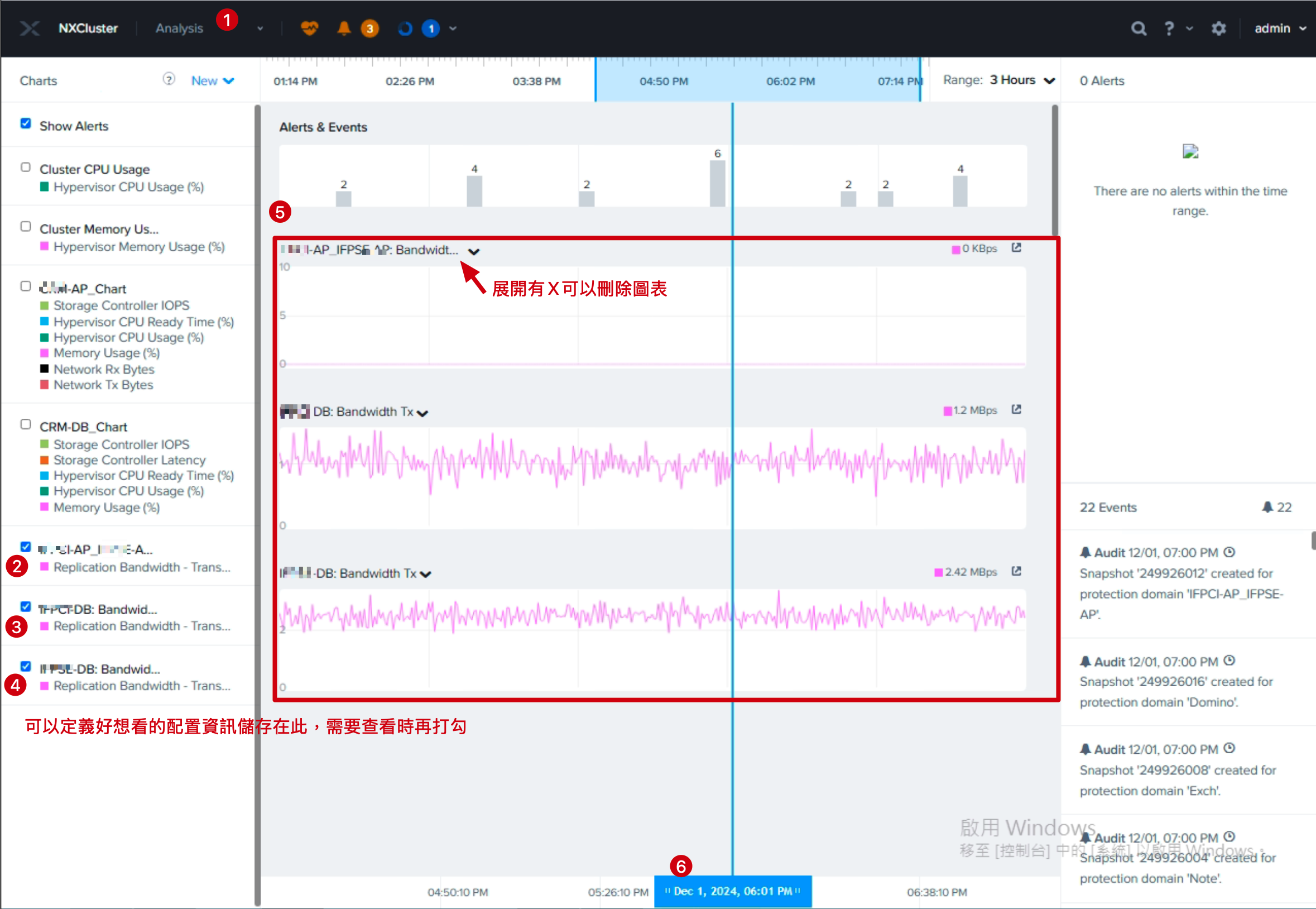Expand the DB: Bandwidth Tx chart menu
The height and width of the screenshot is (909, 1316).
422,414
